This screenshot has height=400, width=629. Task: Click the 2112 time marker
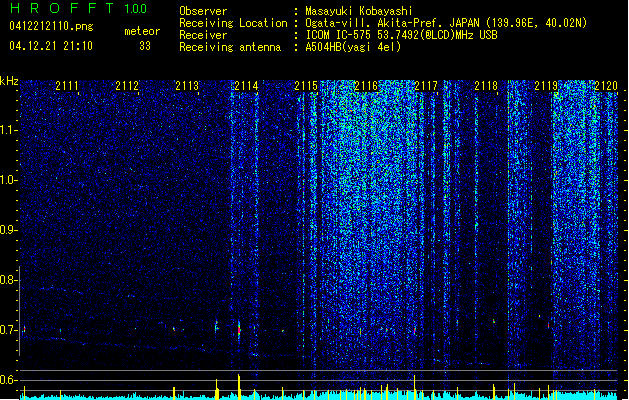coord(127,86)
